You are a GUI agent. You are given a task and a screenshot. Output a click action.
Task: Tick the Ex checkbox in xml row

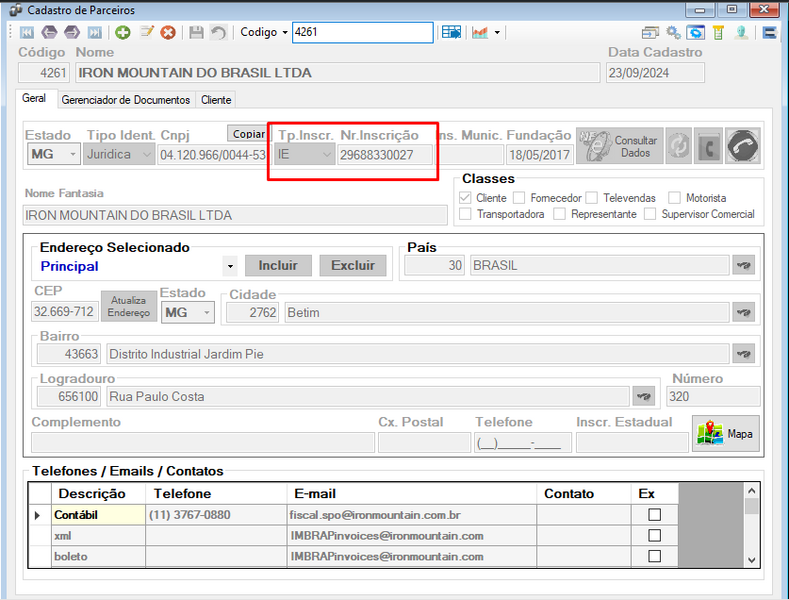click(655, 535)
